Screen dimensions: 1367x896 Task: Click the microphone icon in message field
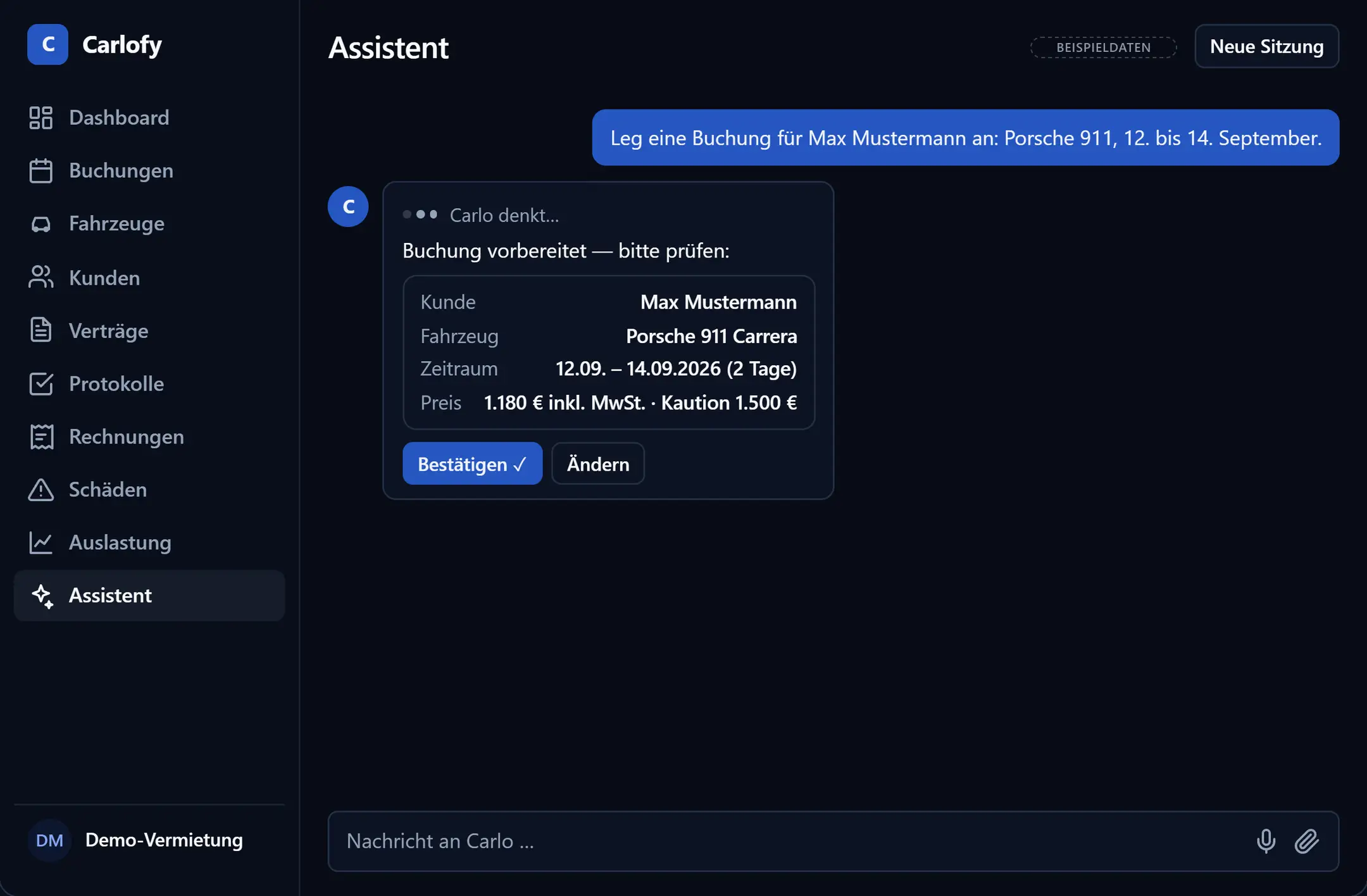coord(1266,841)
